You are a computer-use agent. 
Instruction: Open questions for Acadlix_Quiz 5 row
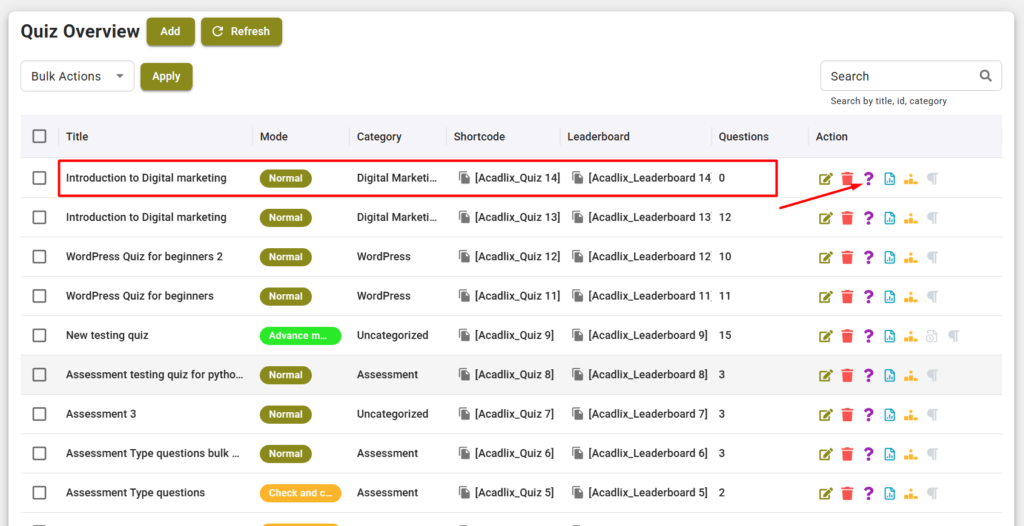click(x=868, y=493)
